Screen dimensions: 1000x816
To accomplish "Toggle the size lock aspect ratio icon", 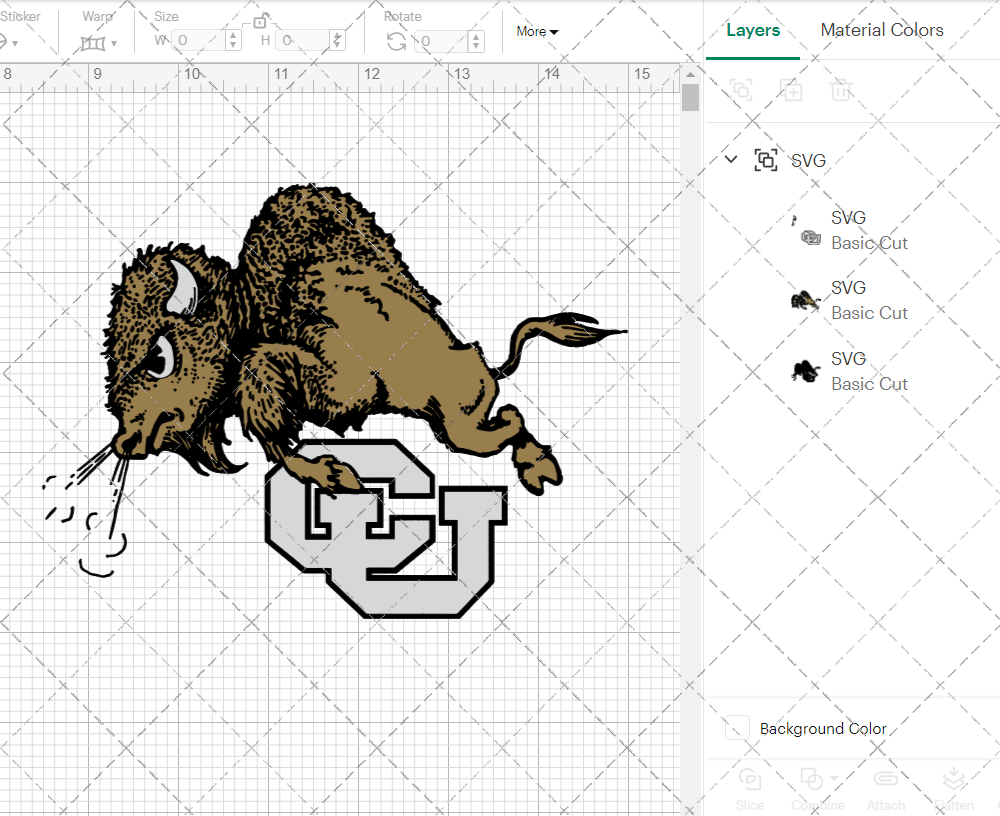I will pyautogui.click(x=260, y=21).
